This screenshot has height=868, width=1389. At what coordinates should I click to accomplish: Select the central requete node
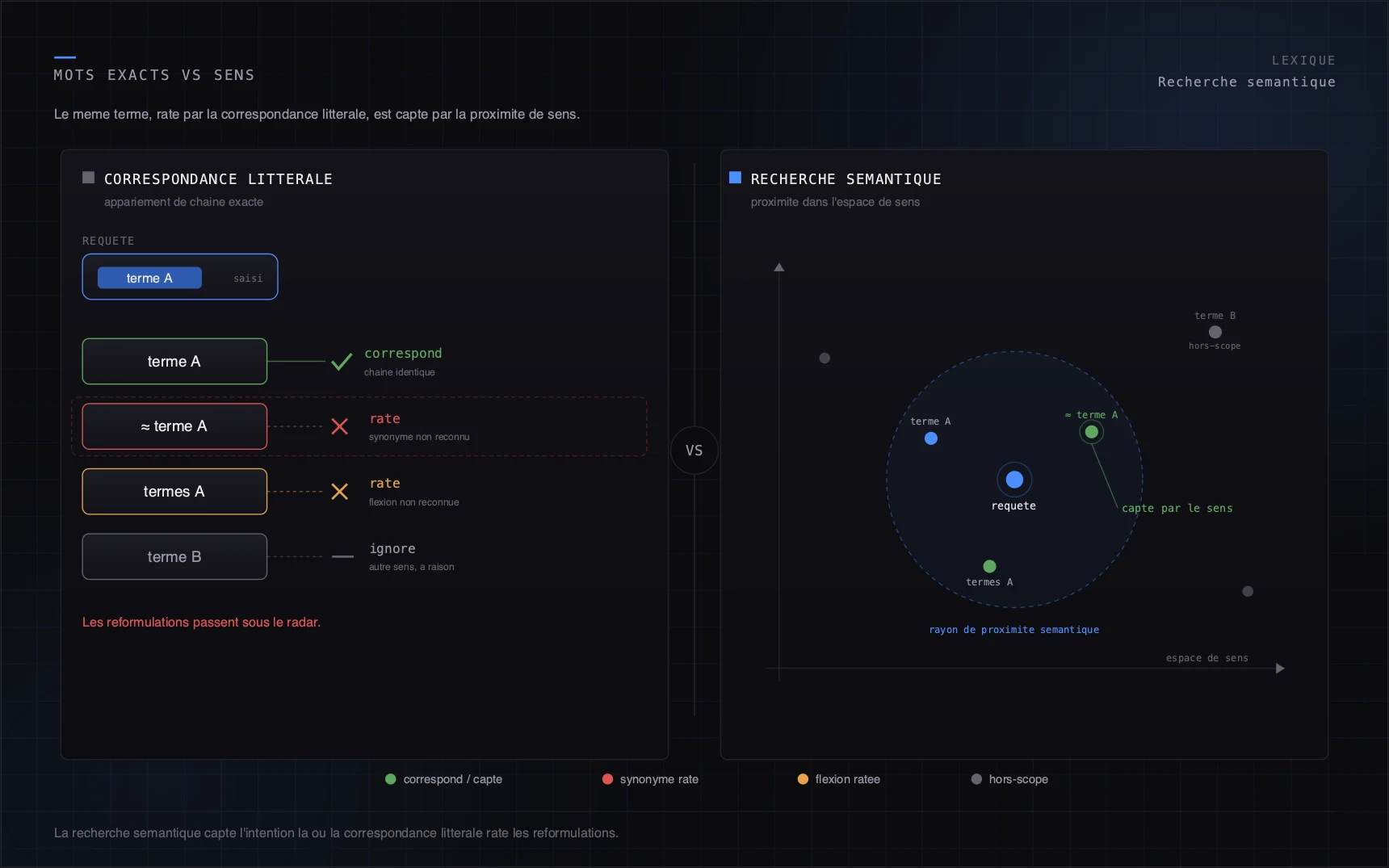[x=1014, y=480]
